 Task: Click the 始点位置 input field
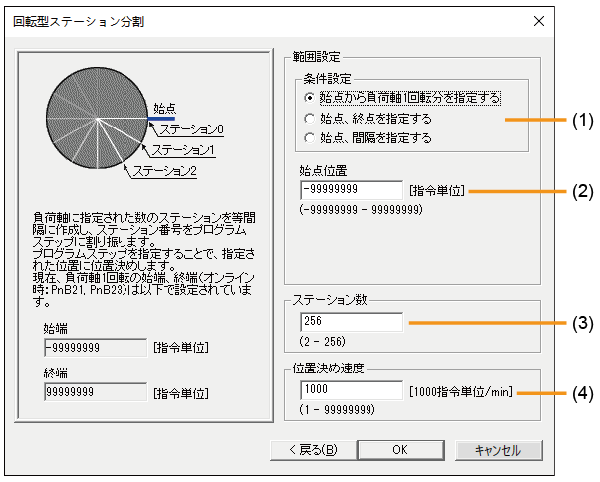point(350,189)
